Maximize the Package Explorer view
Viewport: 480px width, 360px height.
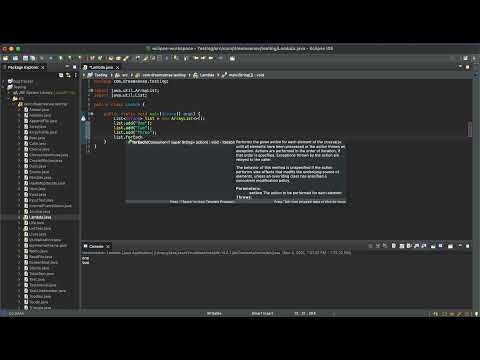click(75, 67)
